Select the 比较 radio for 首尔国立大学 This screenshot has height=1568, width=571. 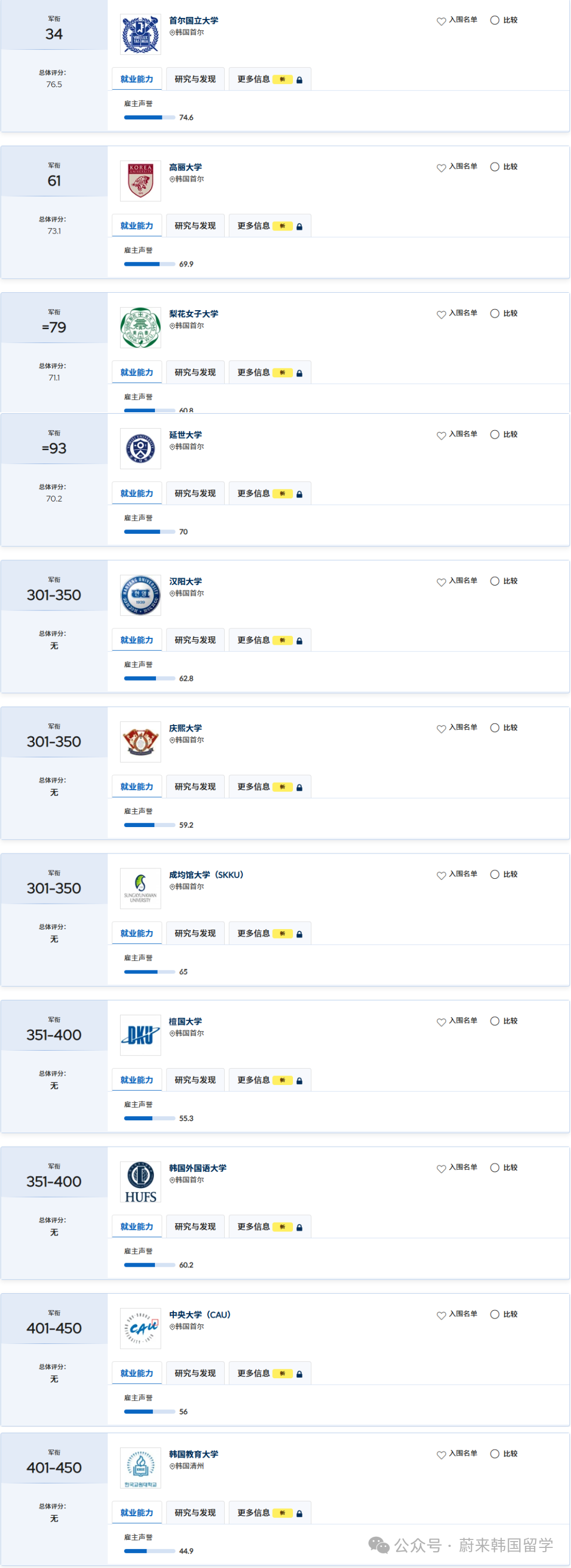495,20
